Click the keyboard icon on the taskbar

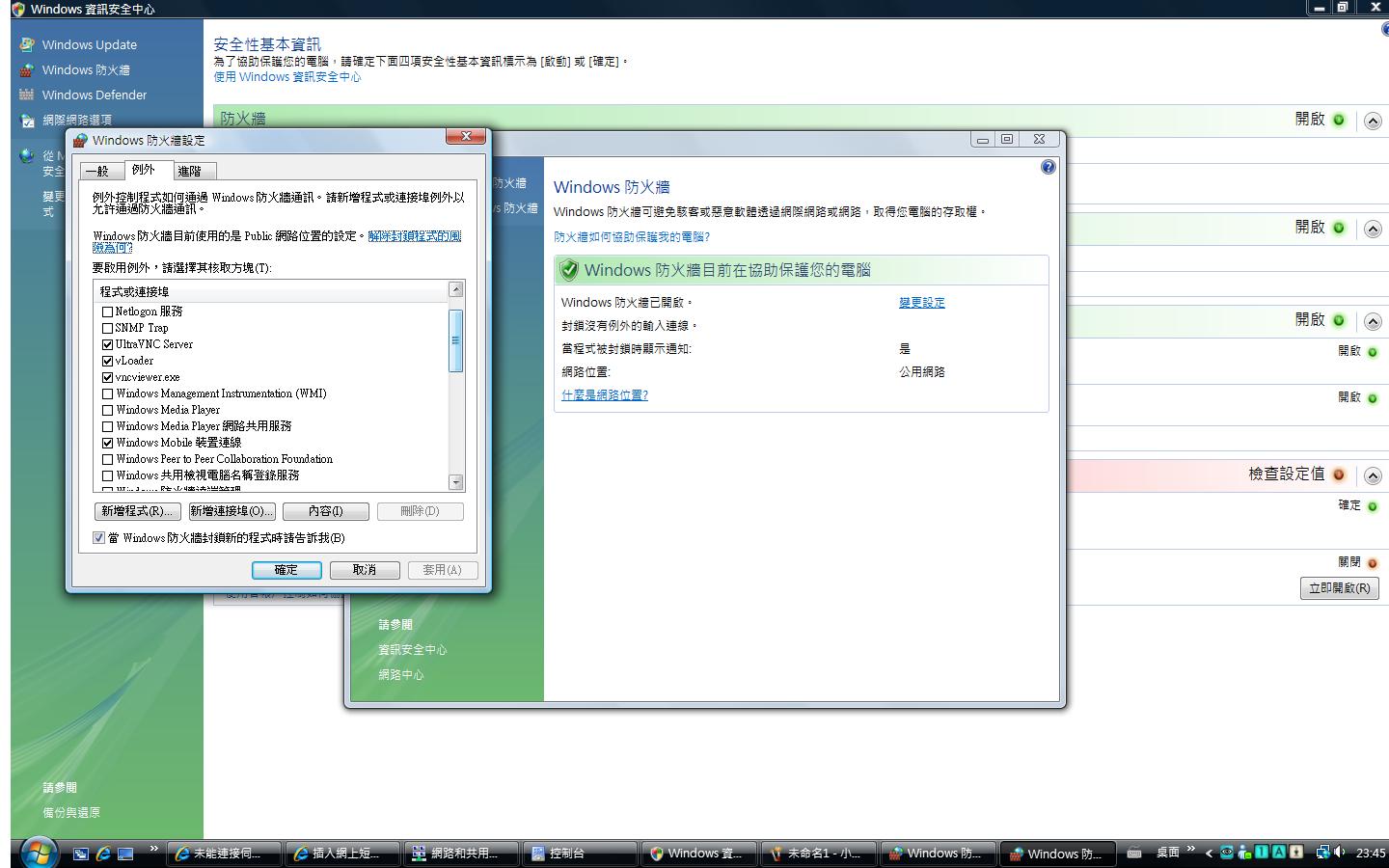point(1134,853)
